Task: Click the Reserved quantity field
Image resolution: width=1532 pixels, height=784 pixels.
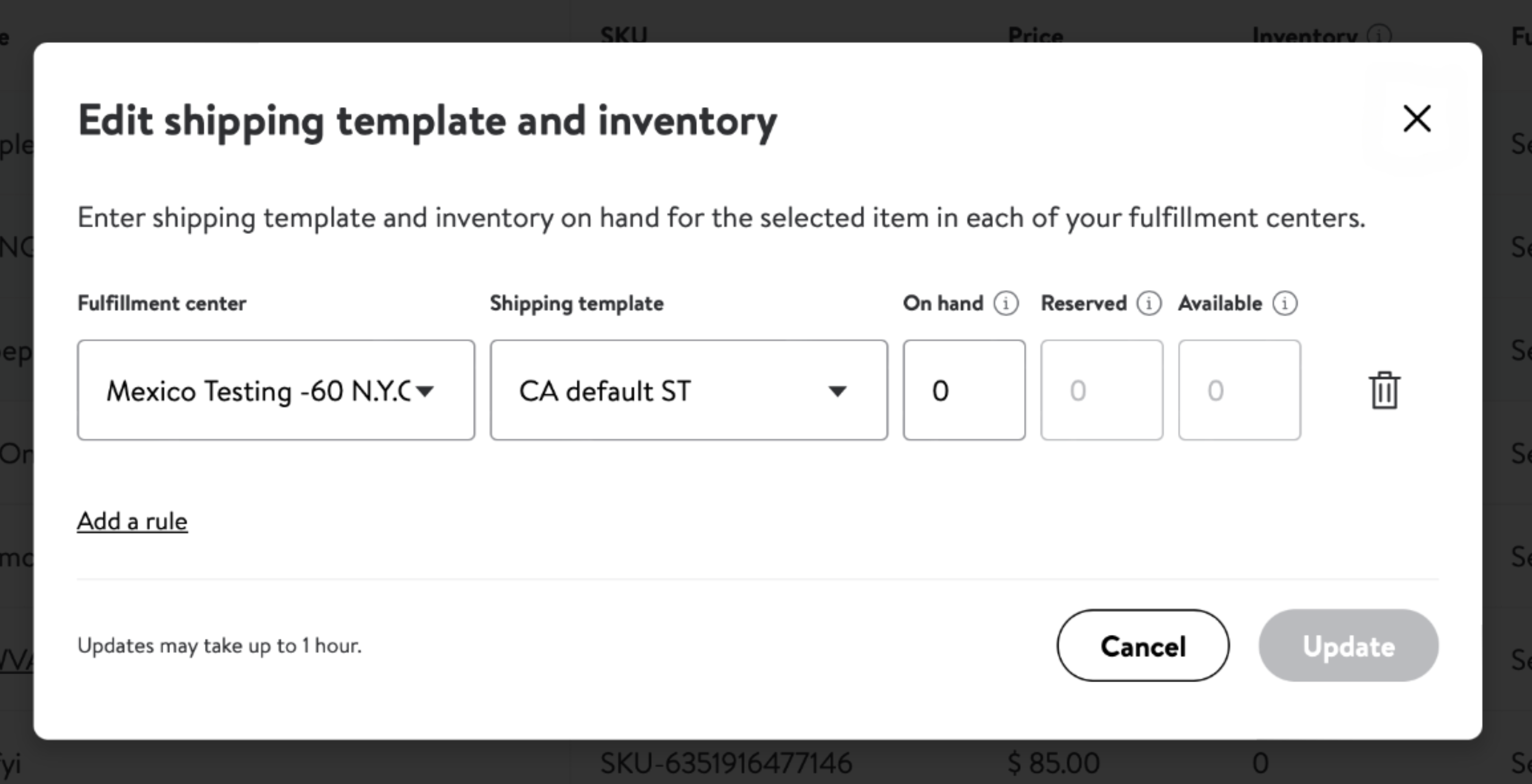Action: tap(1102, 390)
